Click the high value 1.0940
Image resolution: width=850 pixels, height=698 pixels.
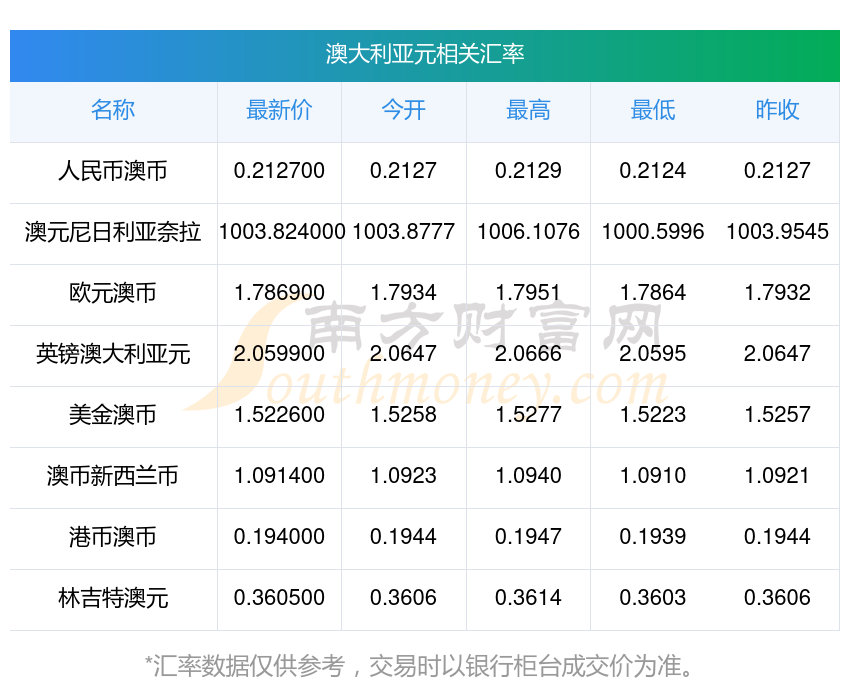point(528,476)
